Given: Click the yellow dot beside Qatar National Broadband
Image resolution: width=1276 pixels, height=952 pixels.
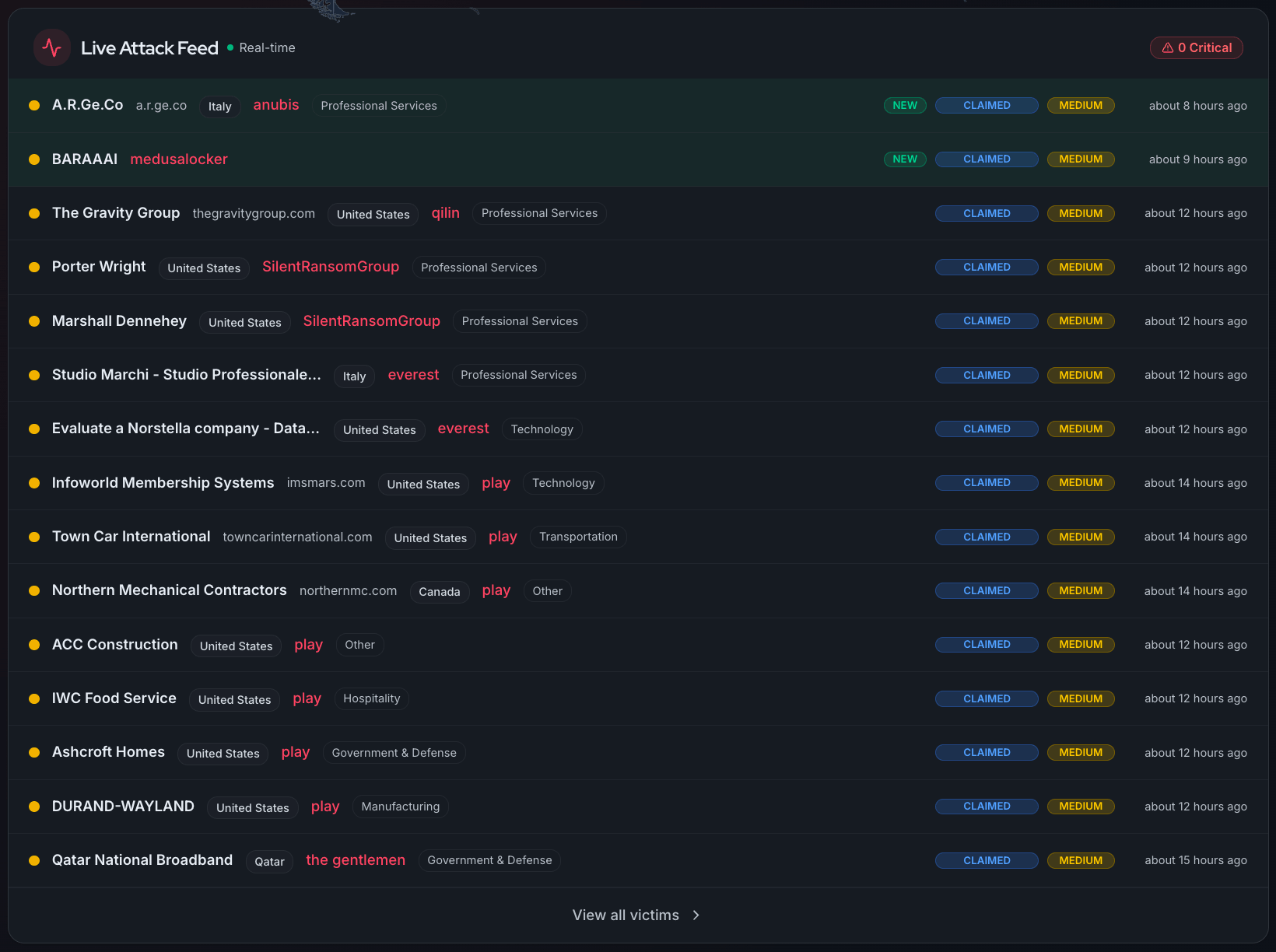Looking at the screenshot, I should pos(34,860).
